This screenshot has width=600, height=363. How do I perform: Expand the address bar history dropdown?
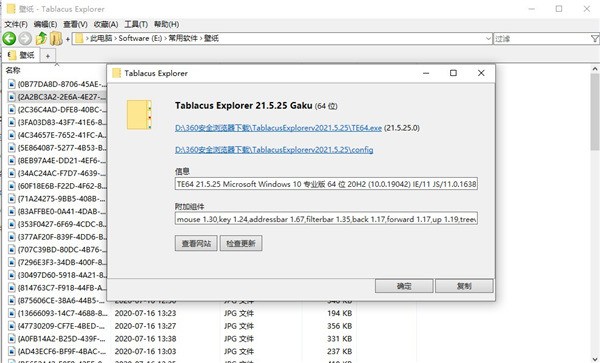(488, 38)
